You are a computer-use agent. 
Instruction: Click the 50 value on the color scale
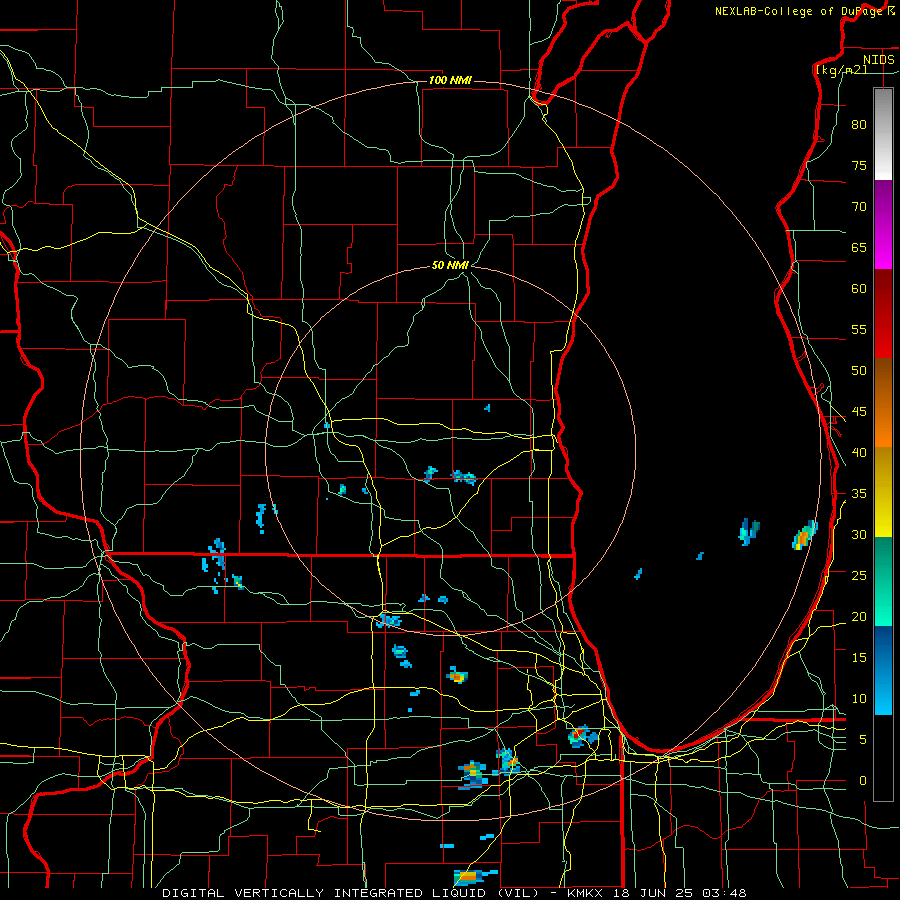click(859, 371)
